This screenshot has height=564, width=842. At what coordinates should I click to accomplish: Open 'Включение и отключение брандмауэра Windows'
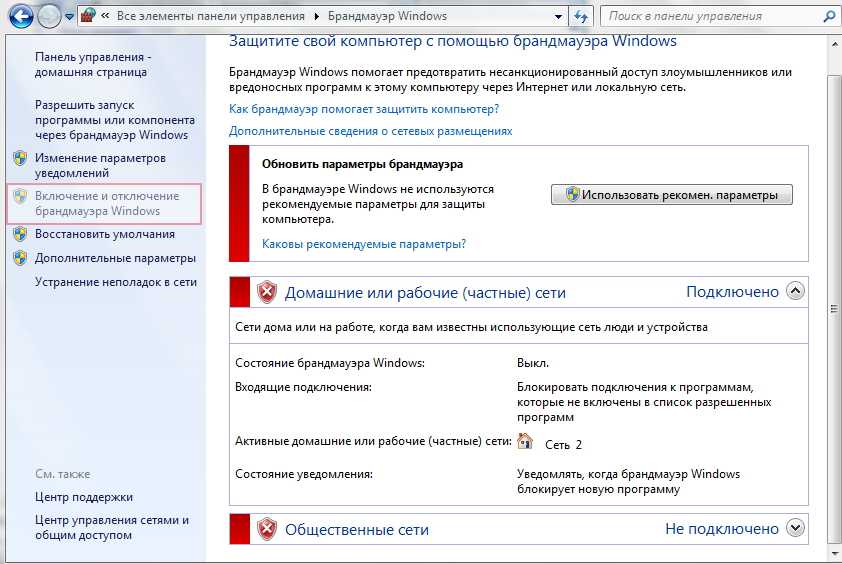click(107, 204)
